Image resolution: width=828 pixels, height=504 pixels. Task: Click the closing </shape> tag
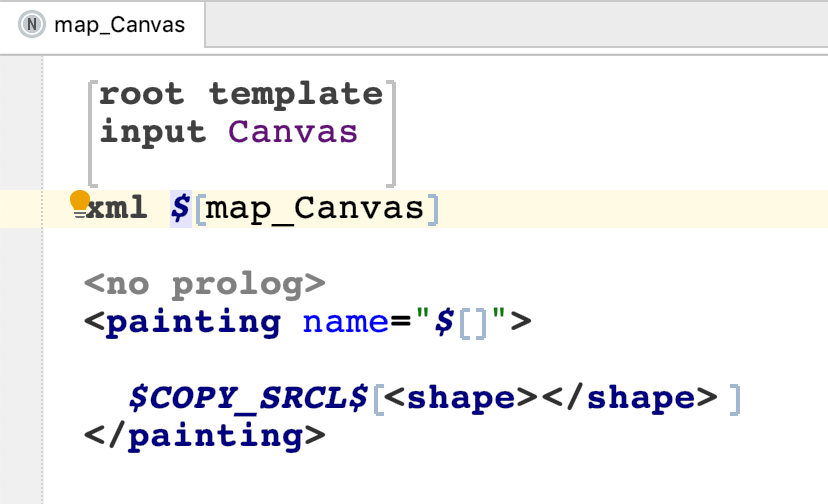pyautogui.click(x=629, y=398)
